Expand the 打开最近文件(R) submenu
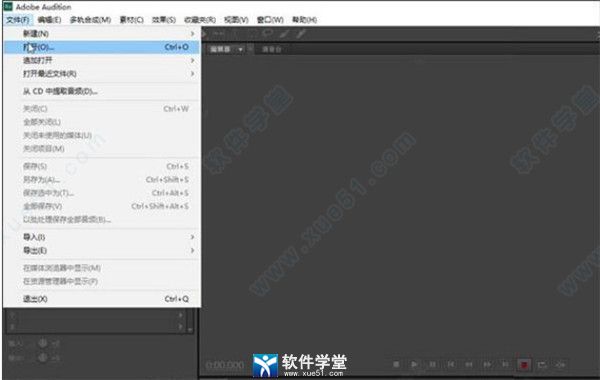600x380 pixels. (x=101, y=73)
